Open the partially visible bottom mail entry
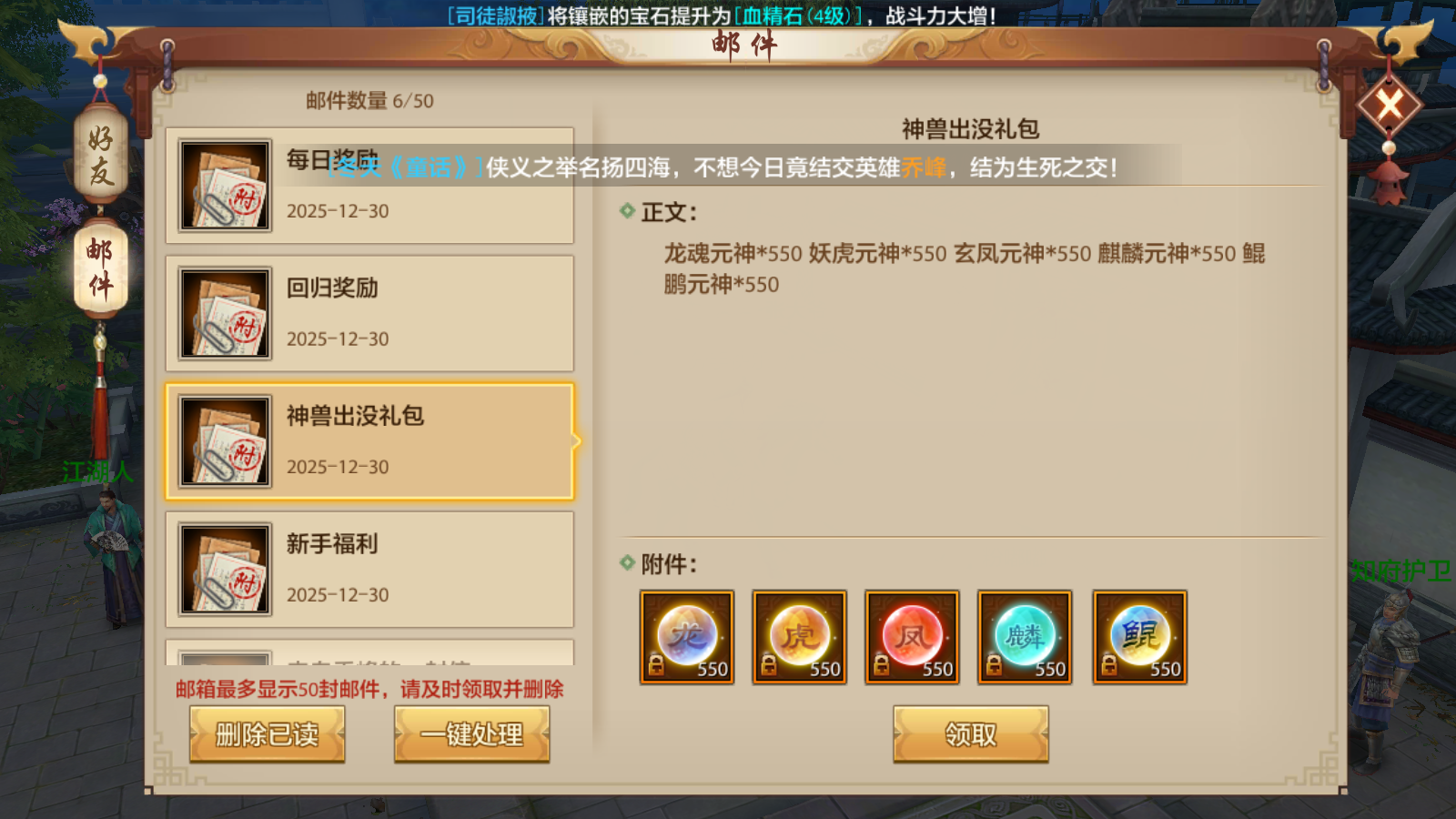The height and width of the screenshot is (819, 1456). [369, 652]
